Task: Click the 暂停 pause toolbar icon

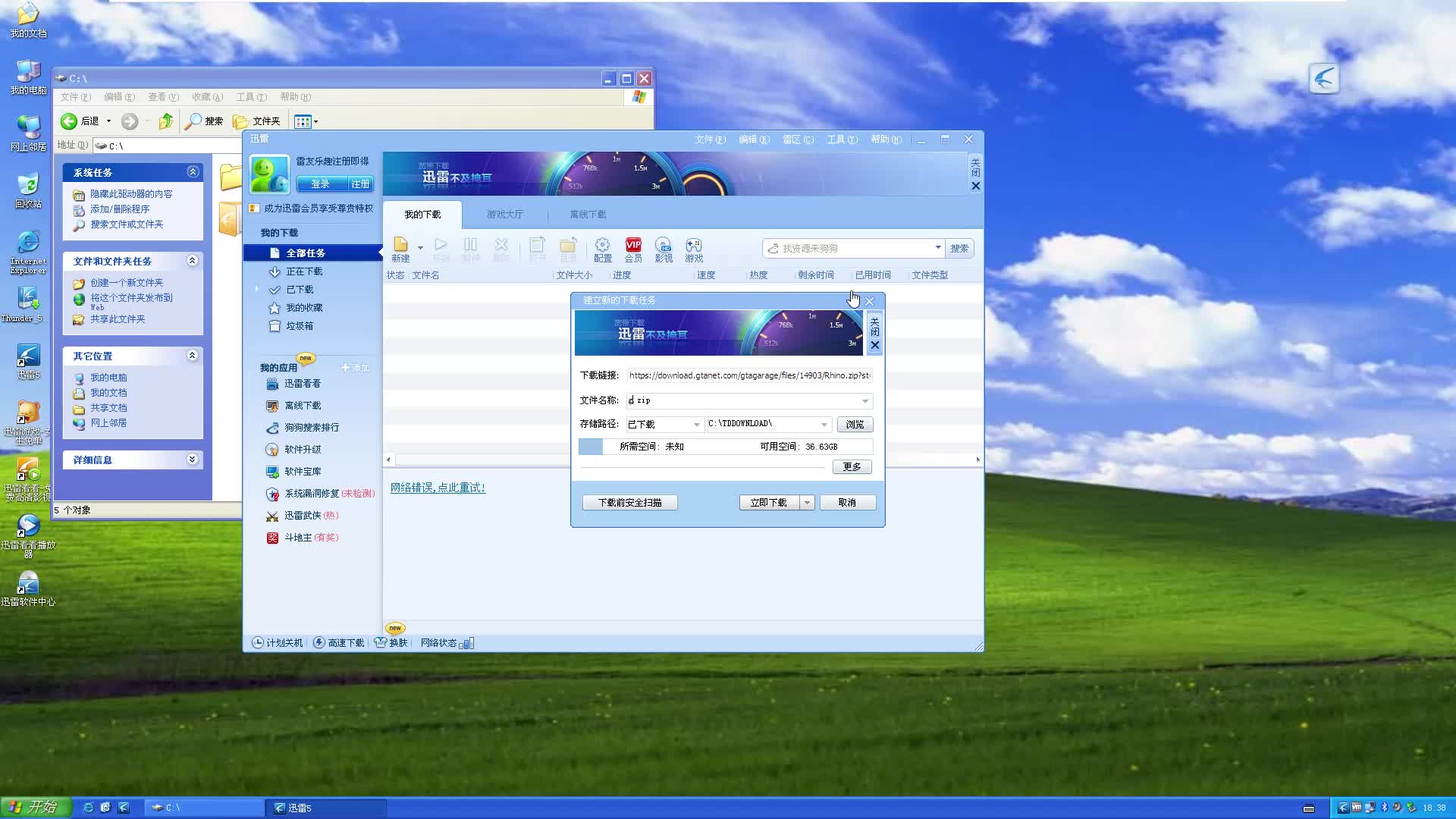Action: click(471, 249)
